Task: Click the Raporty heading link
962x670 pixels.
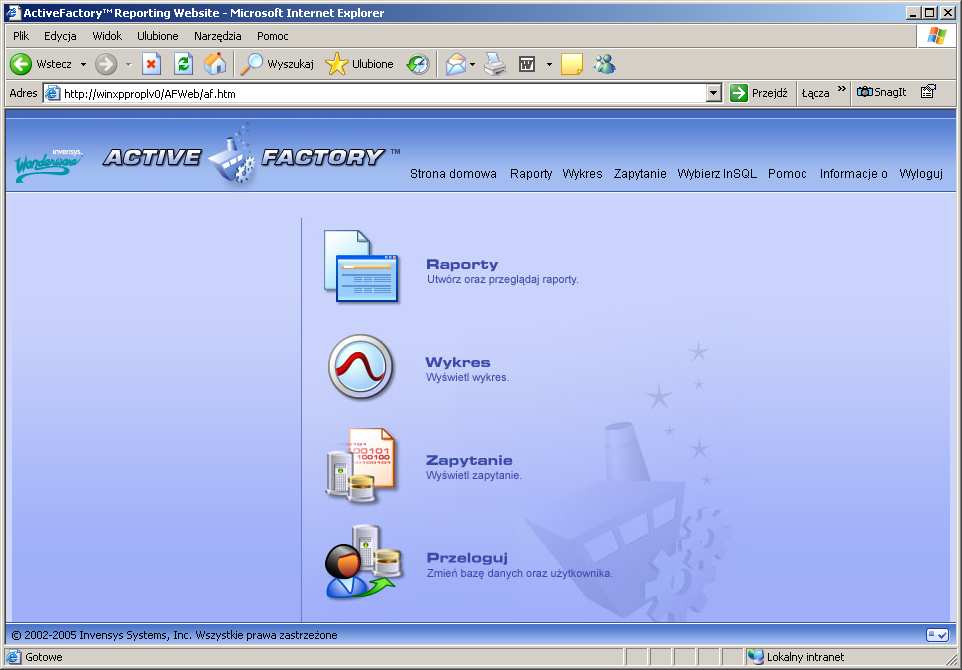Action: point(462,264)
